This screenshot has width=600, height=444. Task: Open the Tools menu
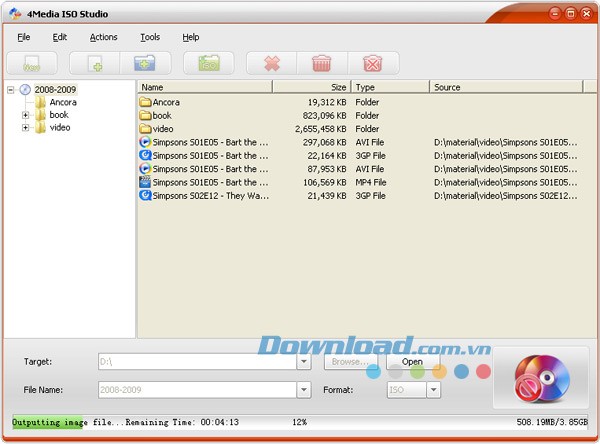point(150,37)
